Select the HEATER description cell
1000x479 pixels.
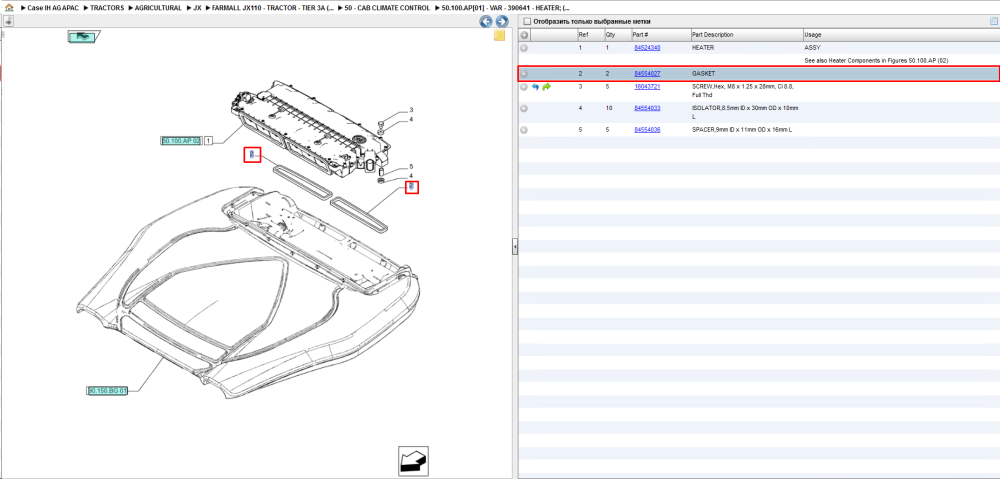point(703,48)
